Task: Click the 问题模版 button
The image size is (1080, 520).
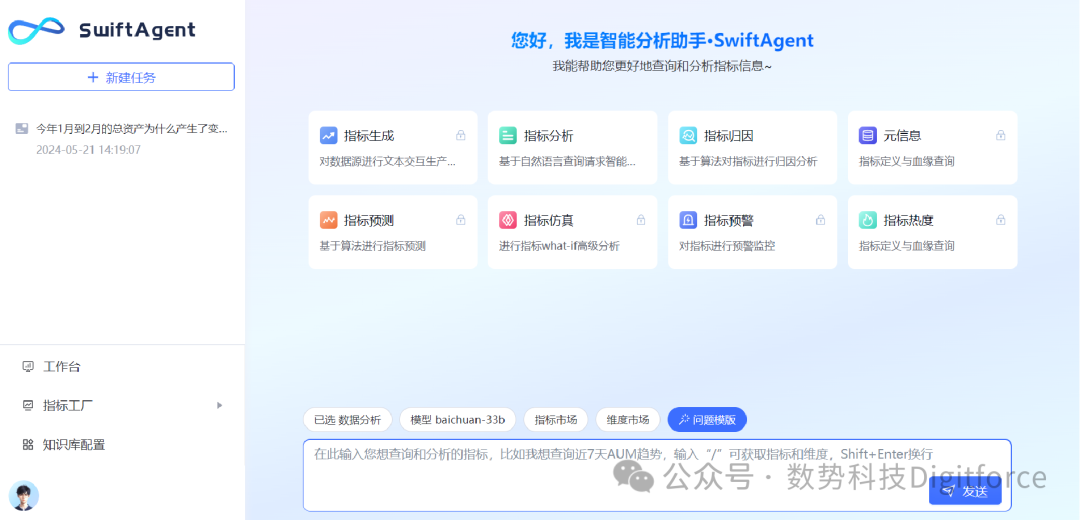Action: 707,419
